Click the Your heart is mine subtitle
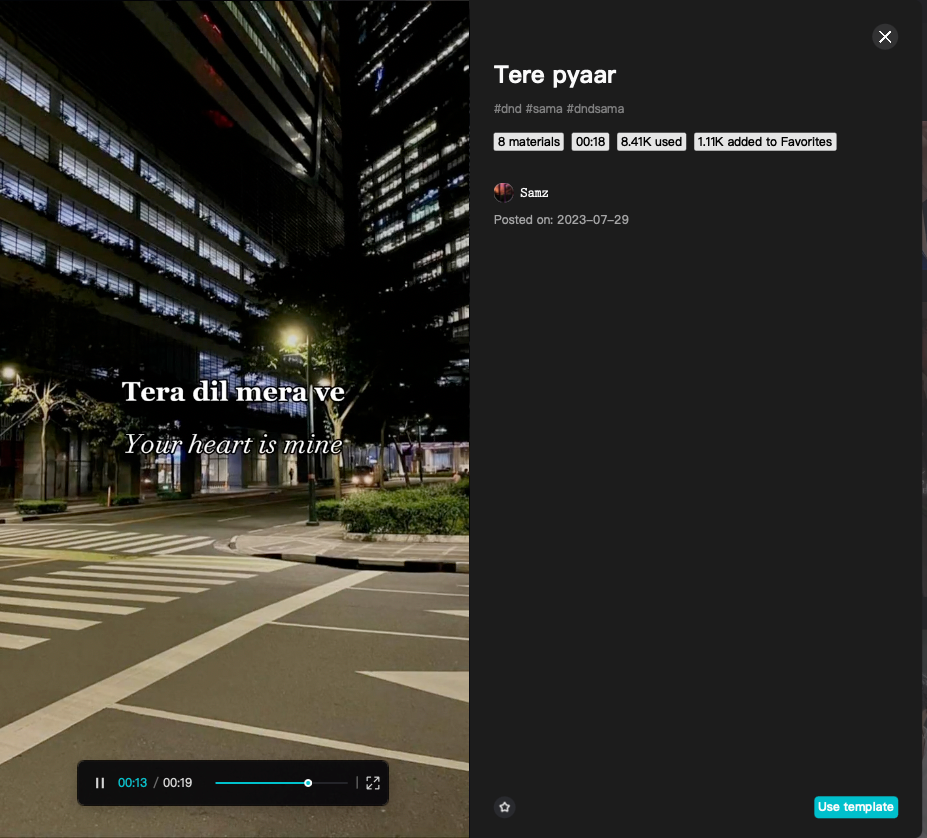Viewport: 927px width, 838px height. (233, 445)
